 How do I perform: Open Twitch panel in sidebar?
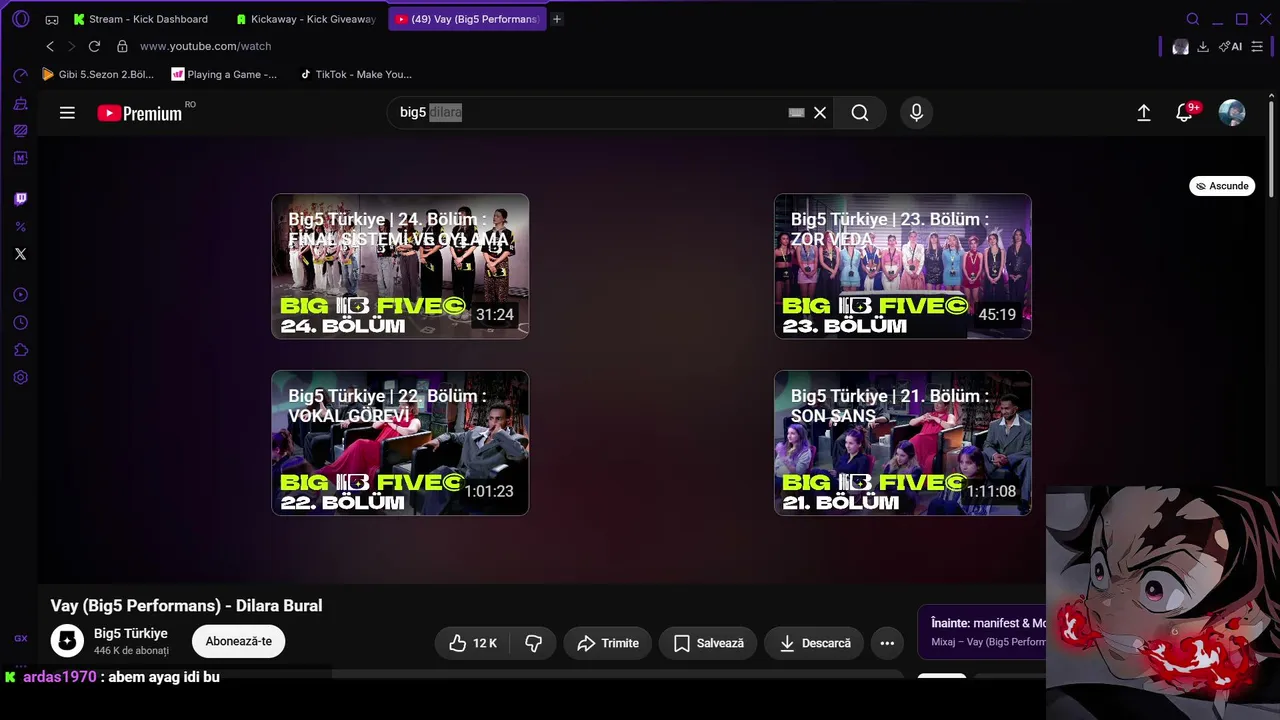click(x=20, y=199)
